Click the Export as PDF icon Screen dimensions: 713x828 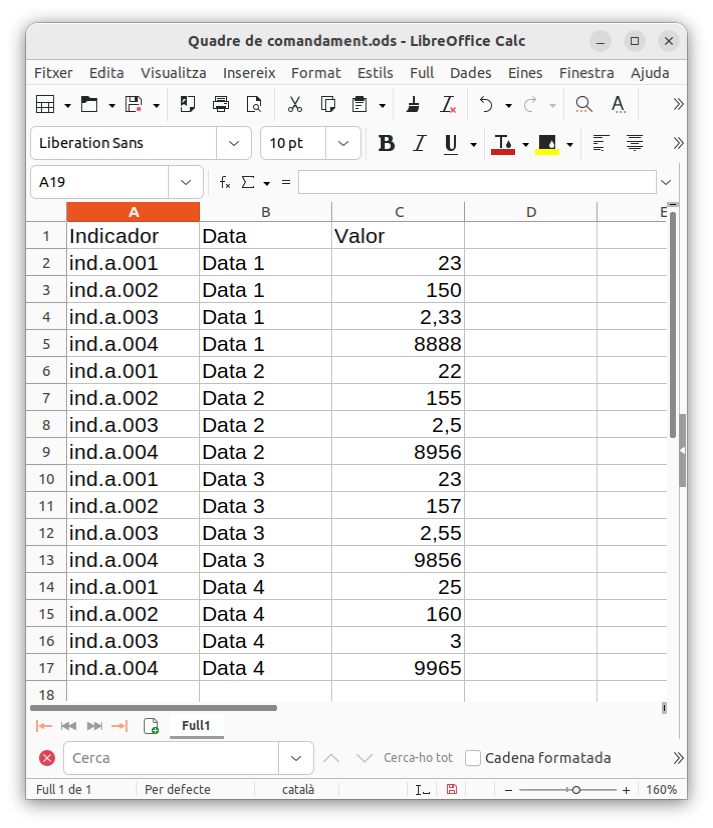coord(187,104)
